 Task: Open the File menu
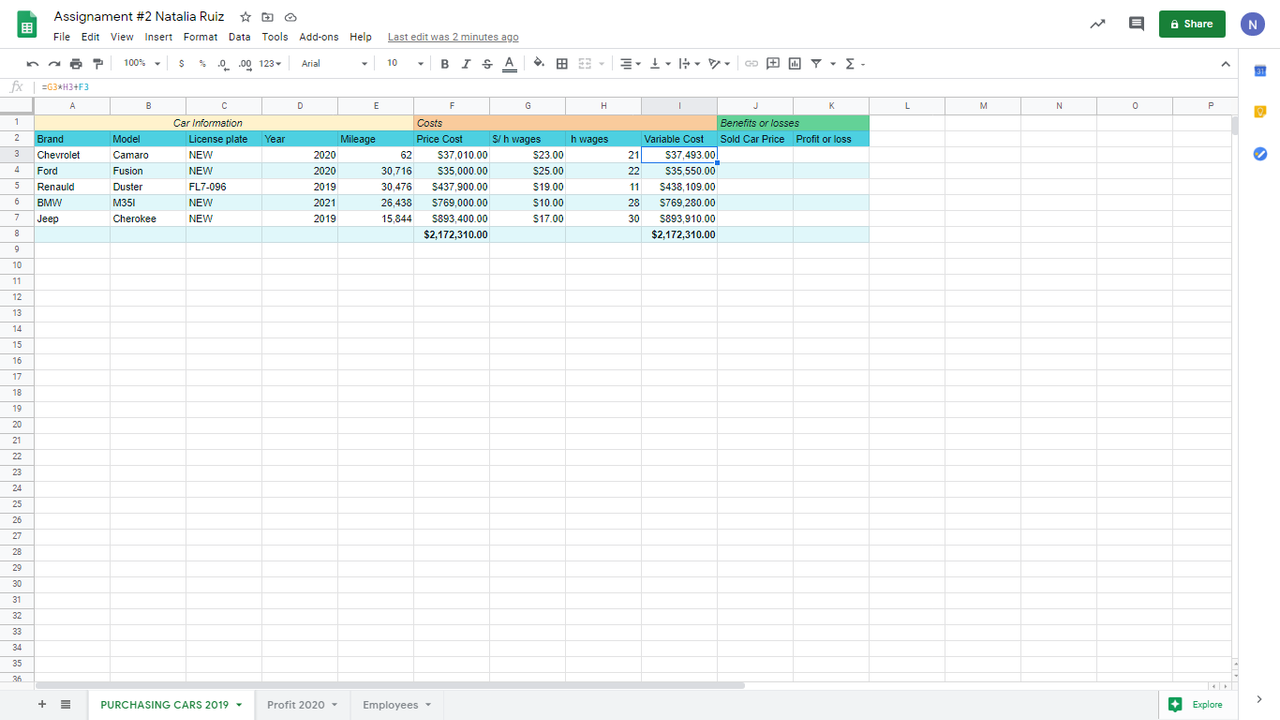(62, 37)
